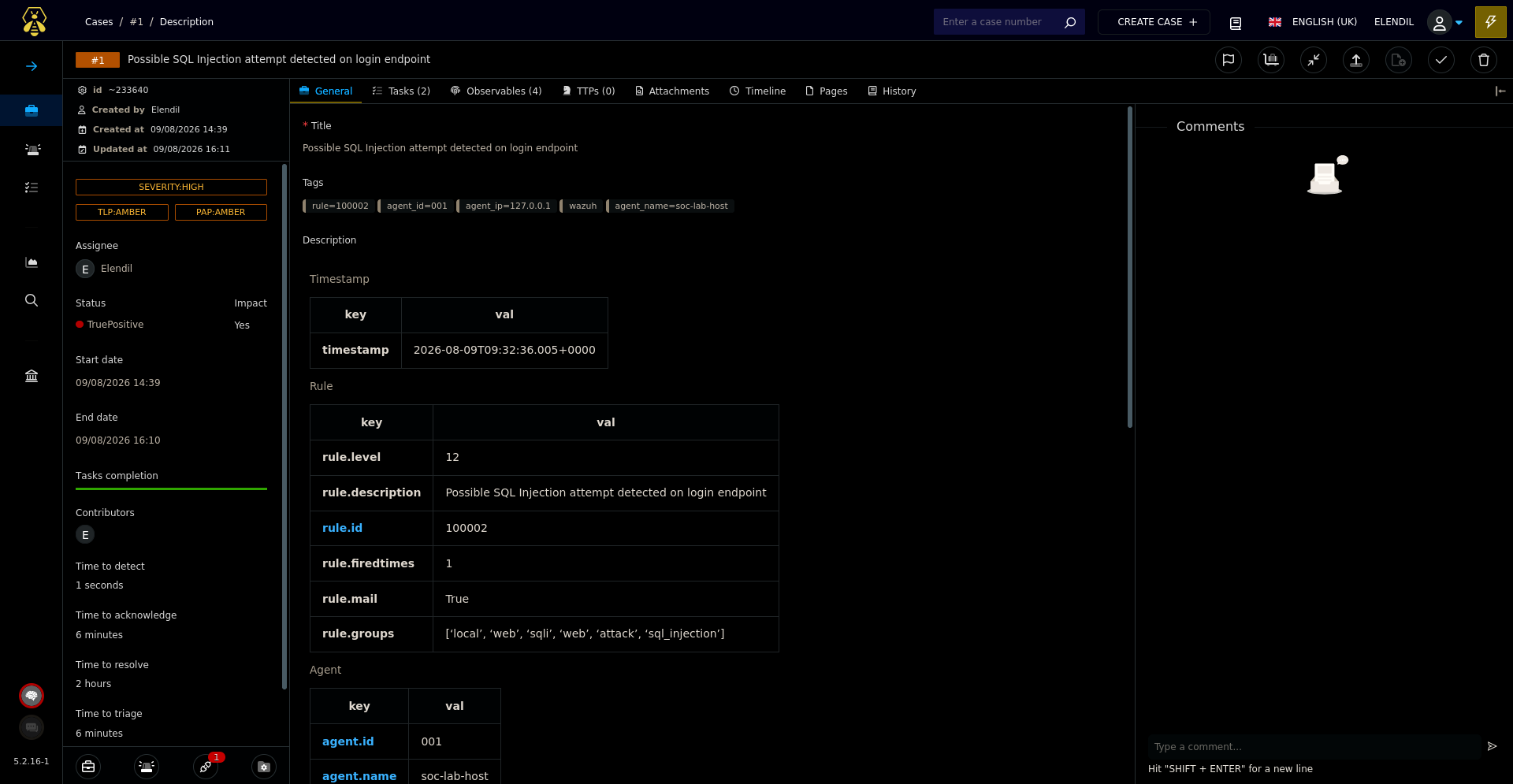Close the case with the checkmark icon
1513x784 pixels.
pos(1441,60)
